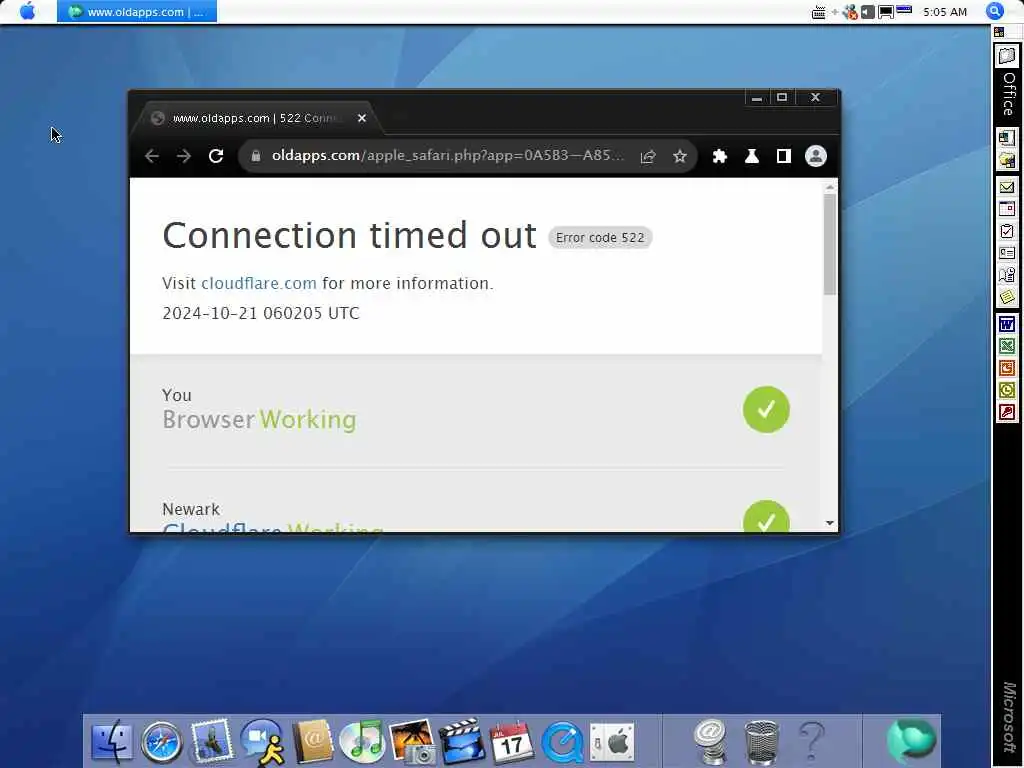Close the oldapps.com browser tab
The image size is (1024, 768).
pos(362,118)
